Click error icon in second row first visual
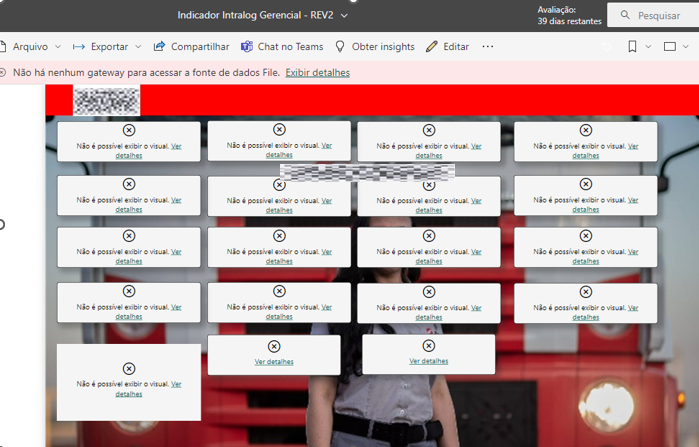The image size is (699, 447). click(x=129, y=184)
